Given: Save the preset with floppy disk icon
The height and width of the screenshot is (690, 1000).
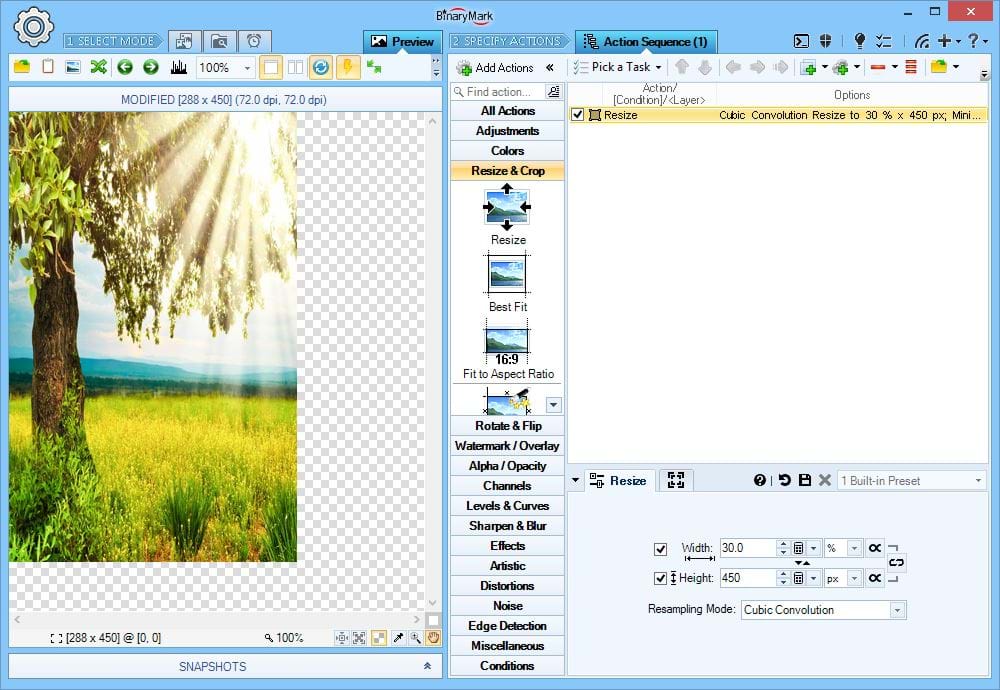Looking at the screenshot, I should [x=805, y=481].
